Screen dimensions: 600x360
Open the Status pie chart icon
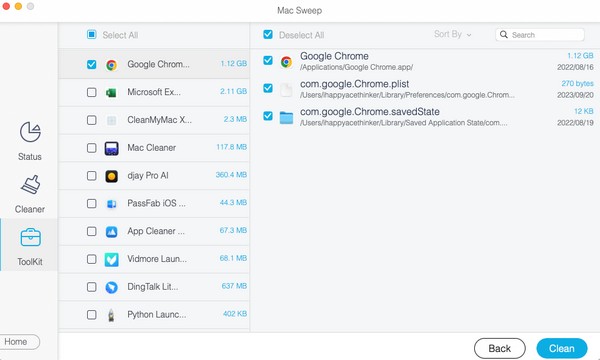(x=30, y=132)
